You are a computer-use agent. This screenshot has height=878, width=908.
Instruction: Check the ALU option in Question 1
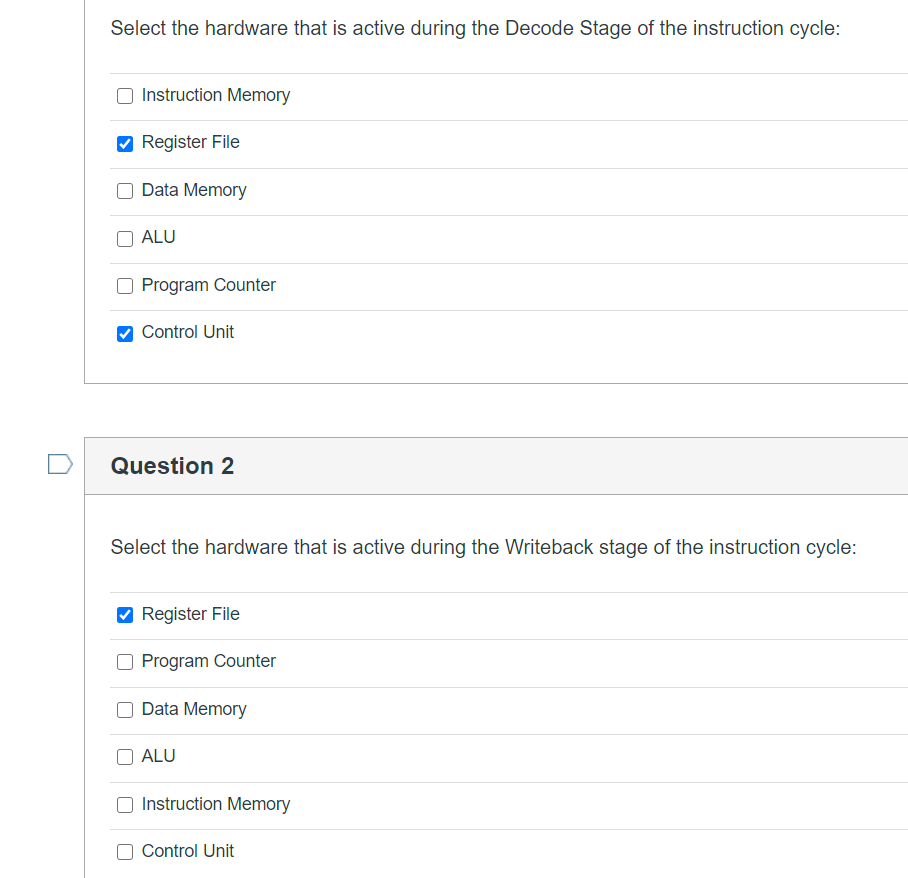click(124, 238)
